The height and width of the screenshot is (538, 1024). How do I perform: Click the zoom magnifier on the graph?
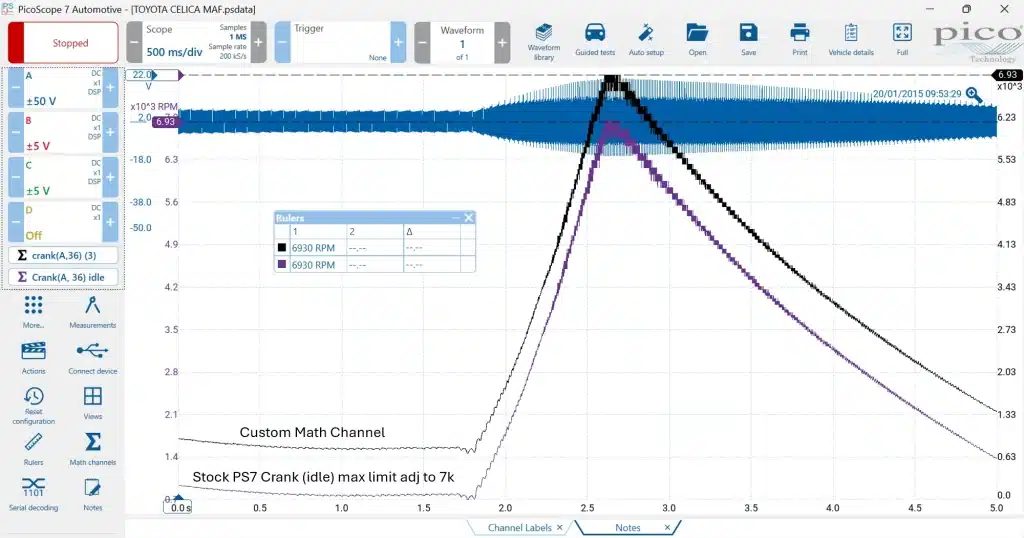[974, 95]
